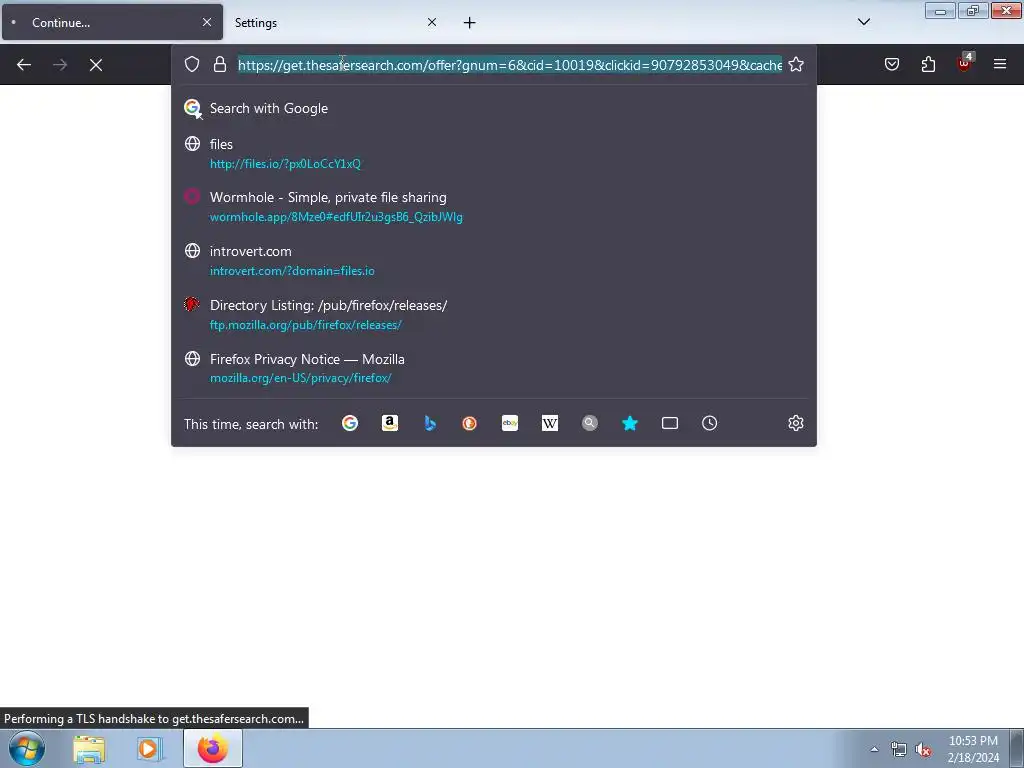Search this time with eBay
This screenshot has height=768, width=1024.
pos(510,423)
